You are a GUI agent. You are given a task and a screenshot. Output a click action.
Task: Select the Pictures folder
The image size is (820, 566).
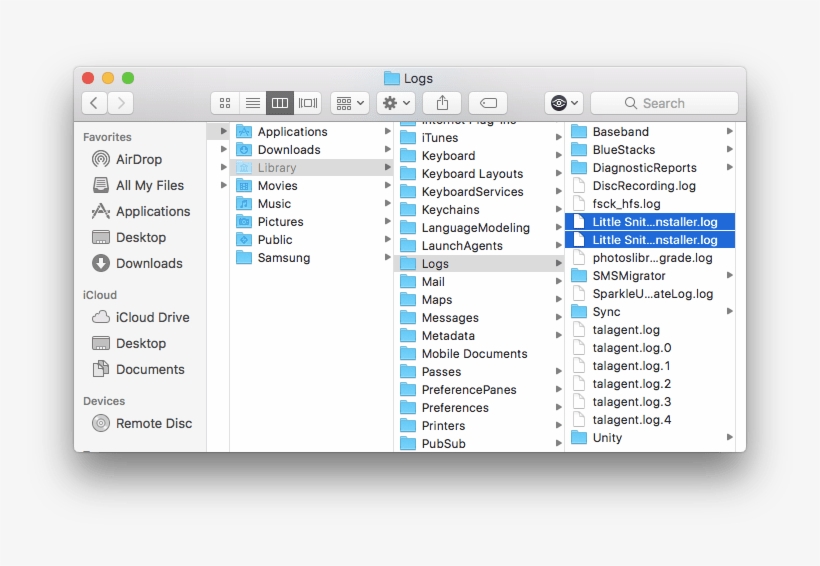coord(312,222)
